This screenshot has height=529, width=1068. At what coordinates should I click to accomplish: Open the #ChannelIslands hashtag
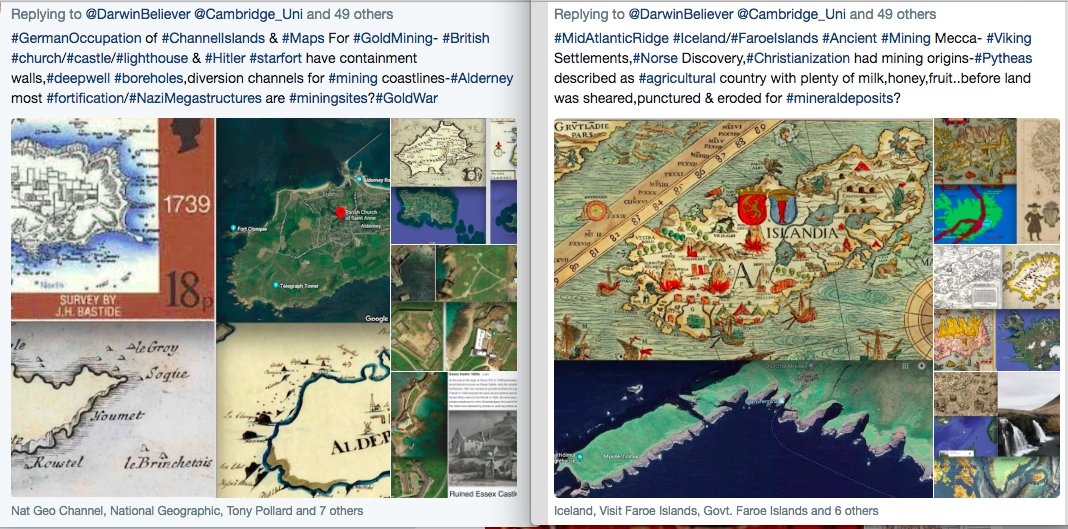pyautogui.click(x=213, y=39)
